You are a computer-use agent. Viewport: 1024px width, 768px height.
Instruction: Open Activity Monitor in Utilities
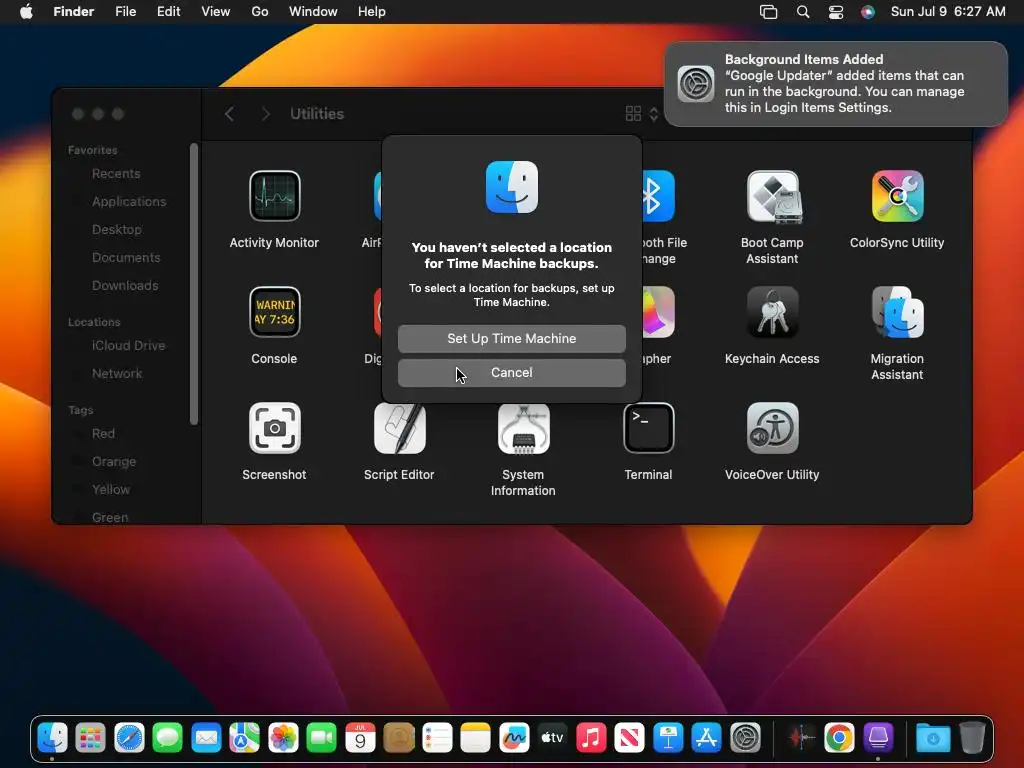click(x=274, y=196)
